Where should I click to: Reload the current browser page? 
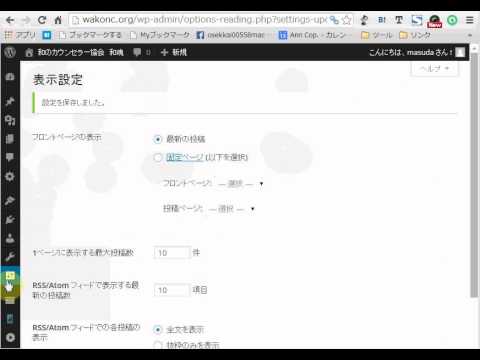42,20
